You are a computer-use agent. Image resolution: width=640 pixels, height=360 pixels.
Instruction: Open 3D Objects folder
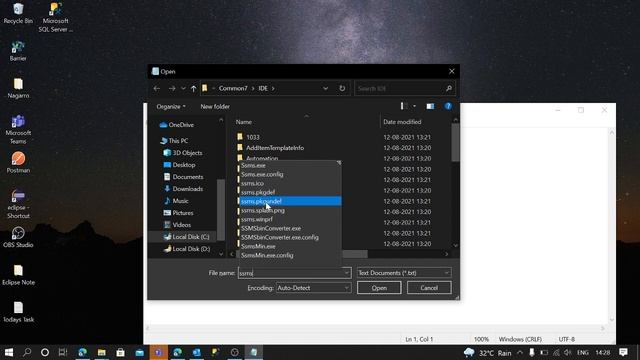(x=183, y=153)
